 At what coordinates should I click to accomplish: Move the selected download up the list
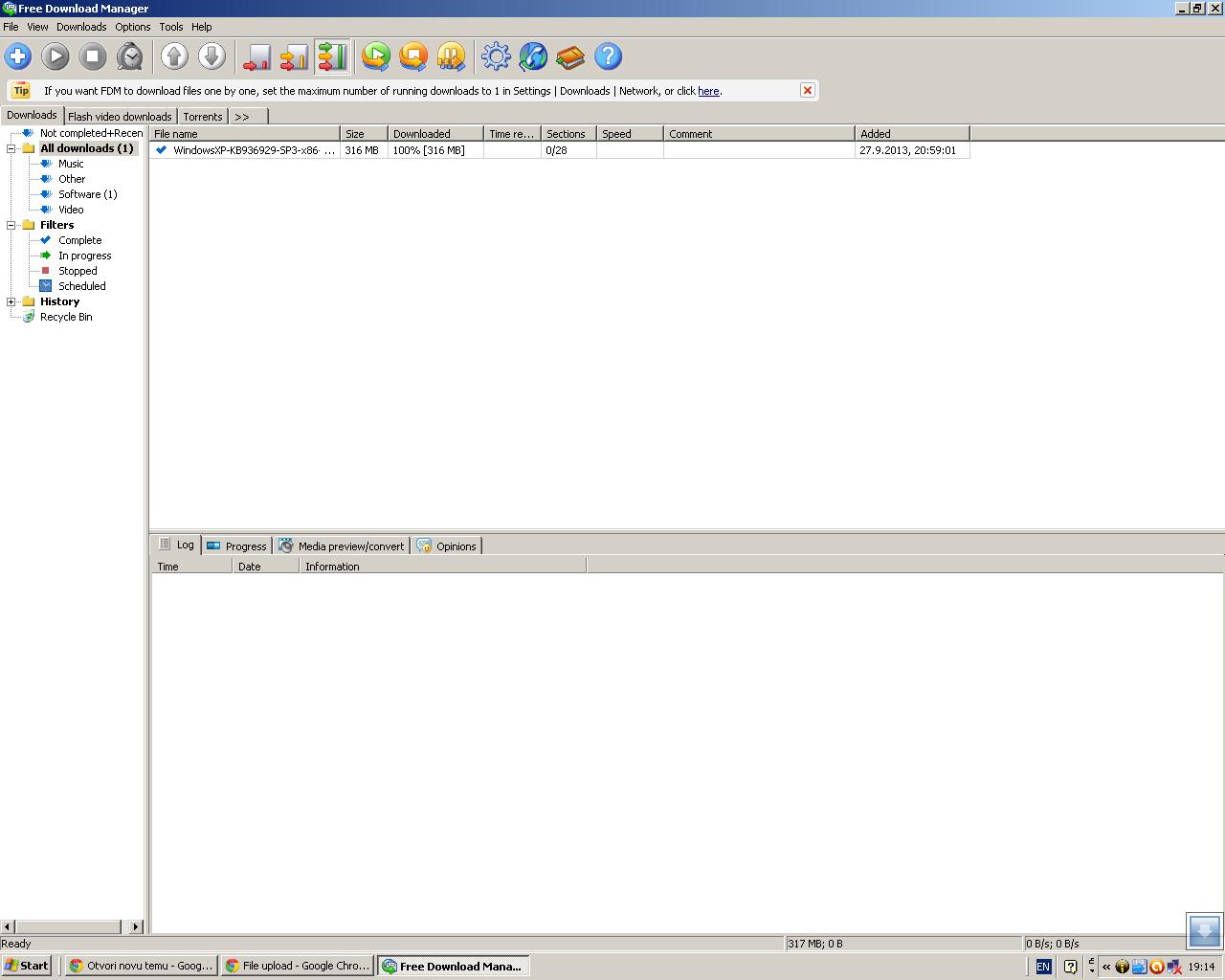(174, 56)
